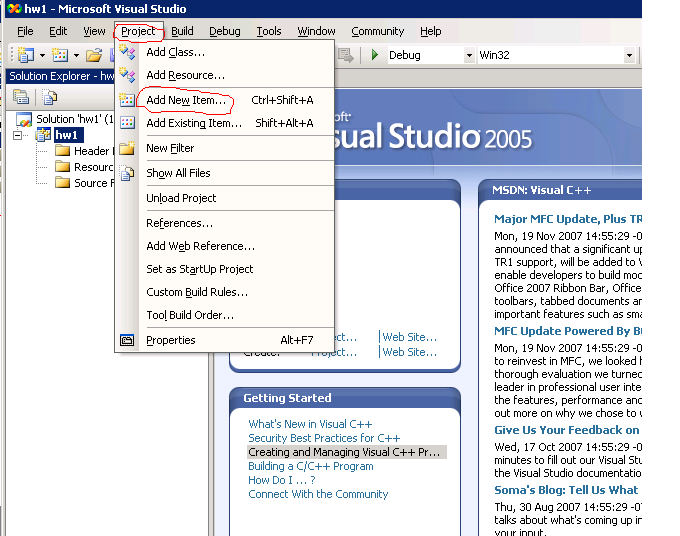Open What's New in Visual C++ link

(310, 424)
